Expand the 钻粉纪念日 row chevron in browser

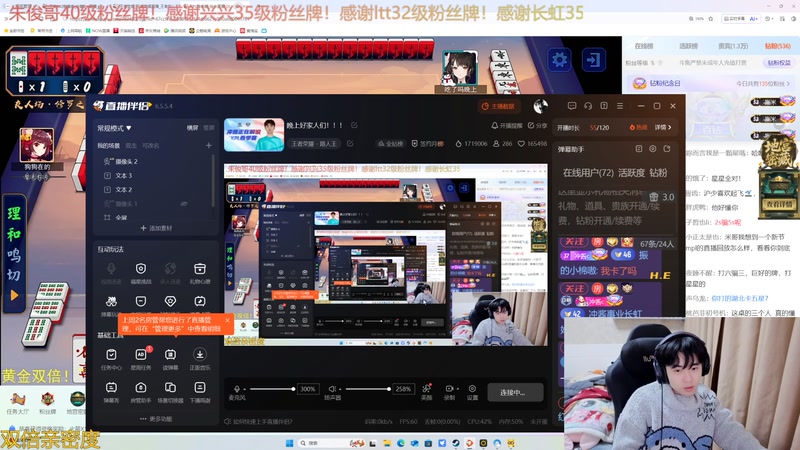point(789,83)
